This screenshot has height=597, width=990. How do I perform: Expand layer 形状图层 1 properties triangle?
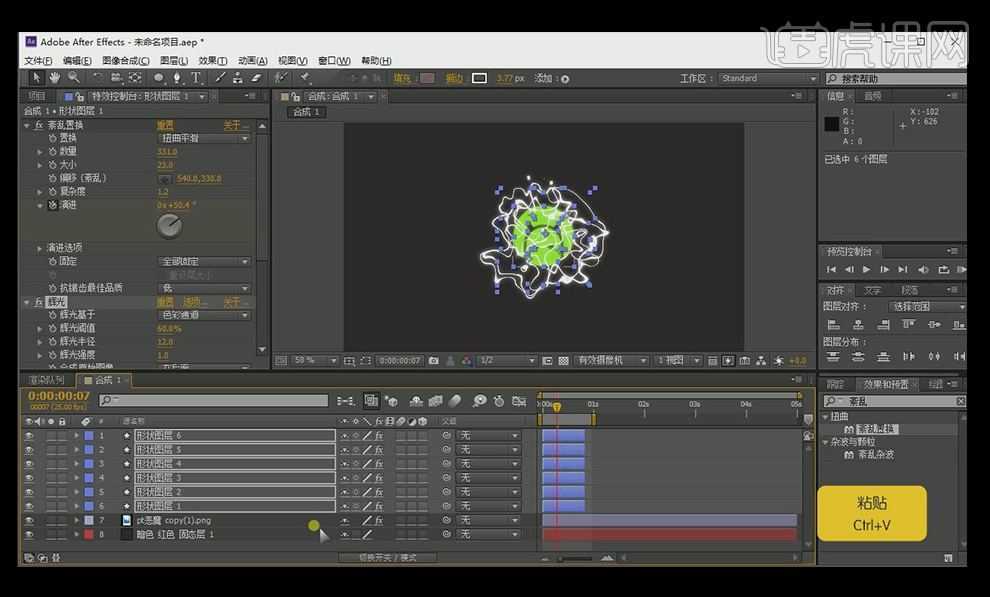click(76, 506)
